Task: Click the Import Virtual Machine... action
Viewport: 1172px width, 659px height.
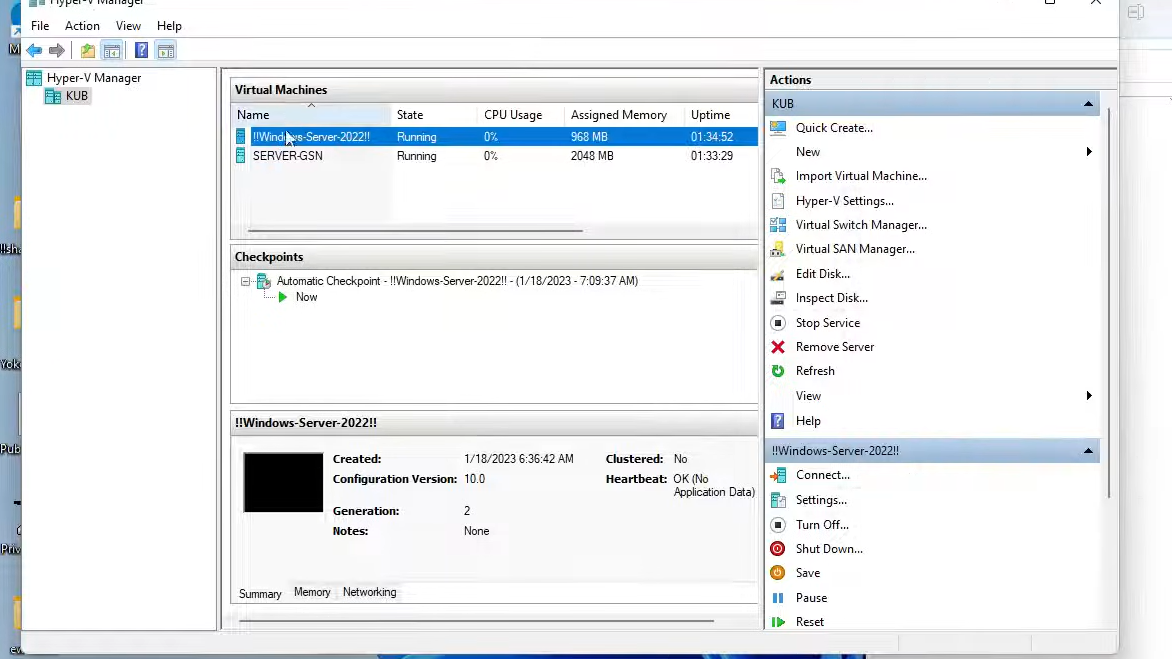Action: click(861, 176)
